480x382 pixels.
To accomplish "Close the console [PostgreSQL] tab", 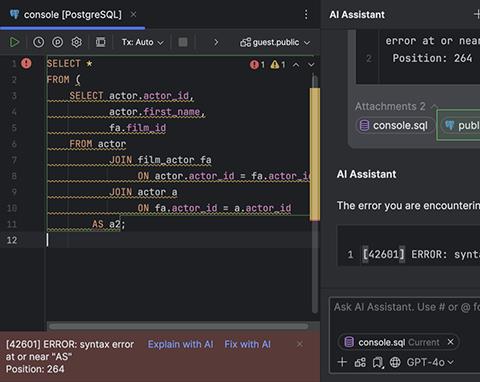I will coord(133,14).
